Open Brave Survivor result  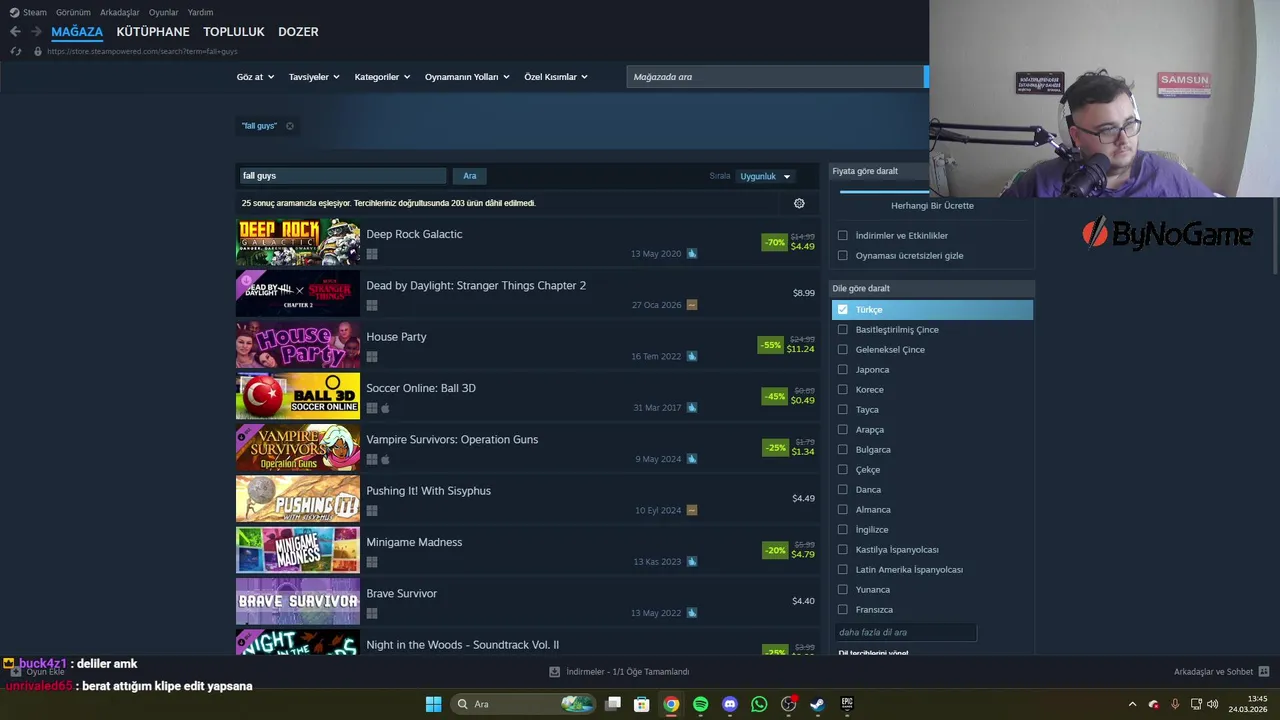click(528, 601)
